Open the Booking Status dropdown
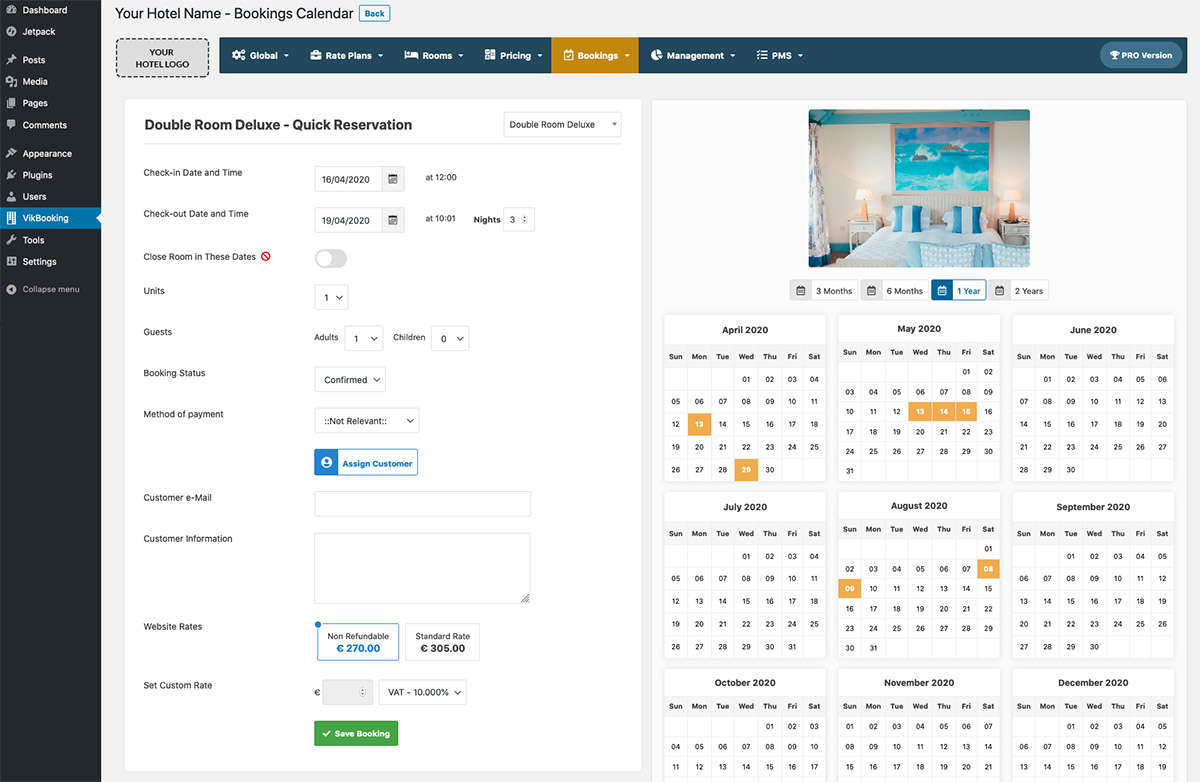This screenshot has height=782, width=1200. (349, 379)
